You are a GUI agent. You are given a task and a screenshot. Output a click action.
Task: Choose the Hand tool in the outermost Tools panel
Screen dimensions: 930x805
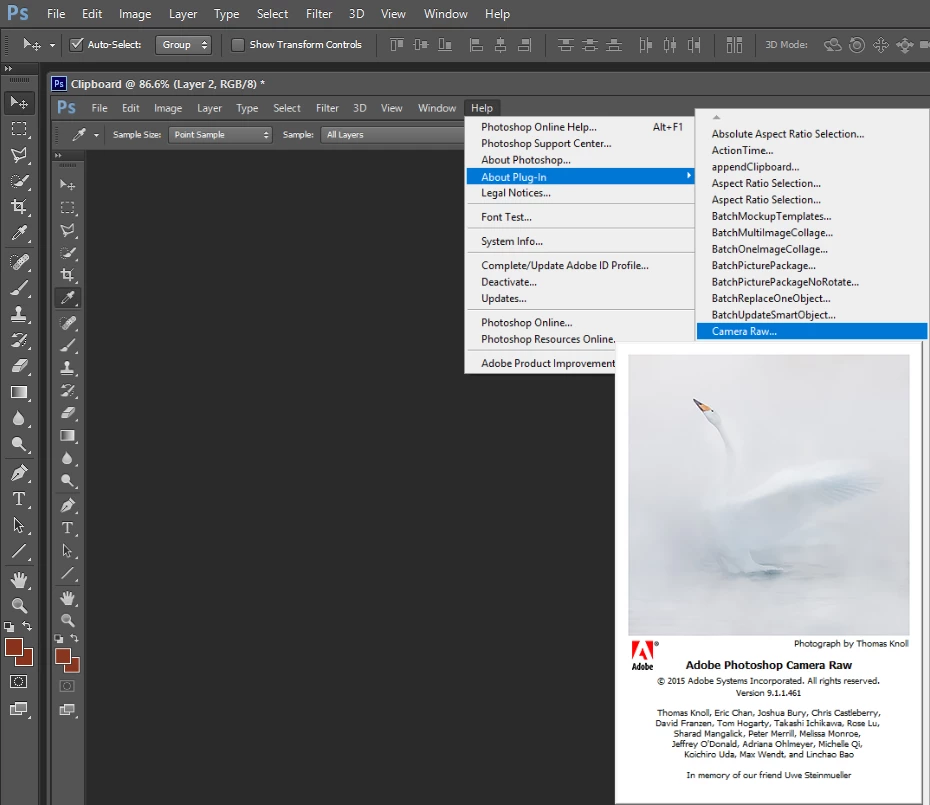19,580
